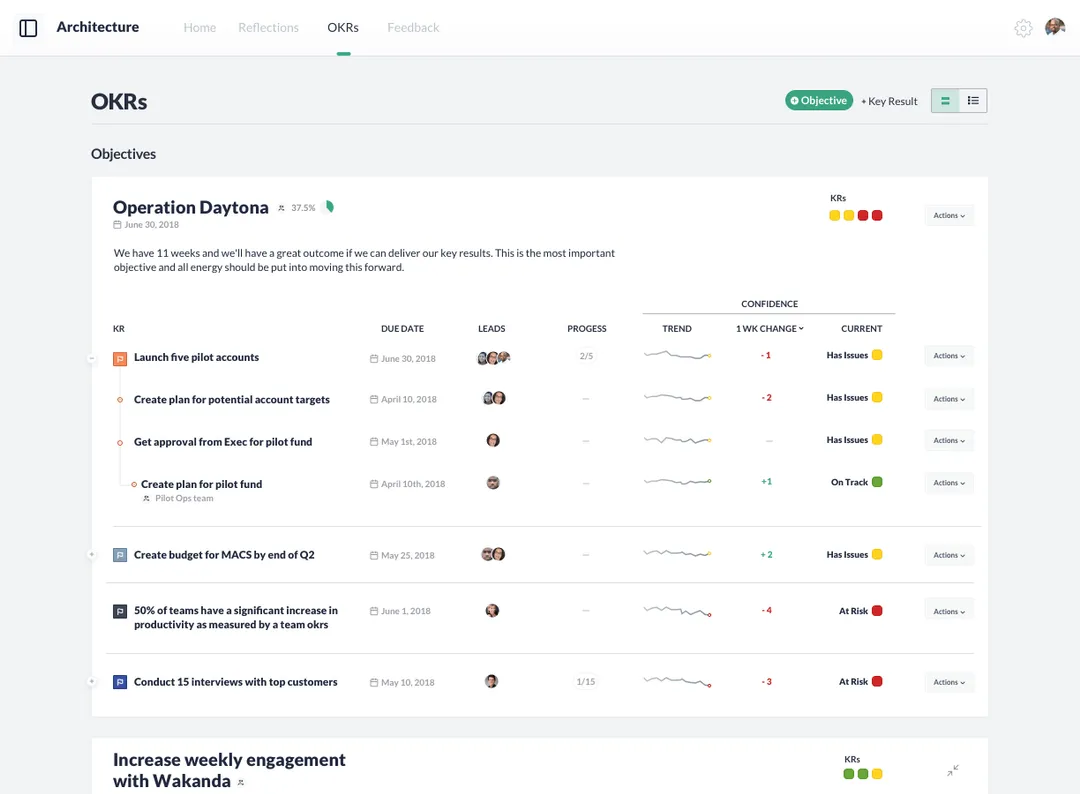Viewport: 1080px width, 794px height.
Task: Expand Create budget for MACS key result
Action: [92, 555]
